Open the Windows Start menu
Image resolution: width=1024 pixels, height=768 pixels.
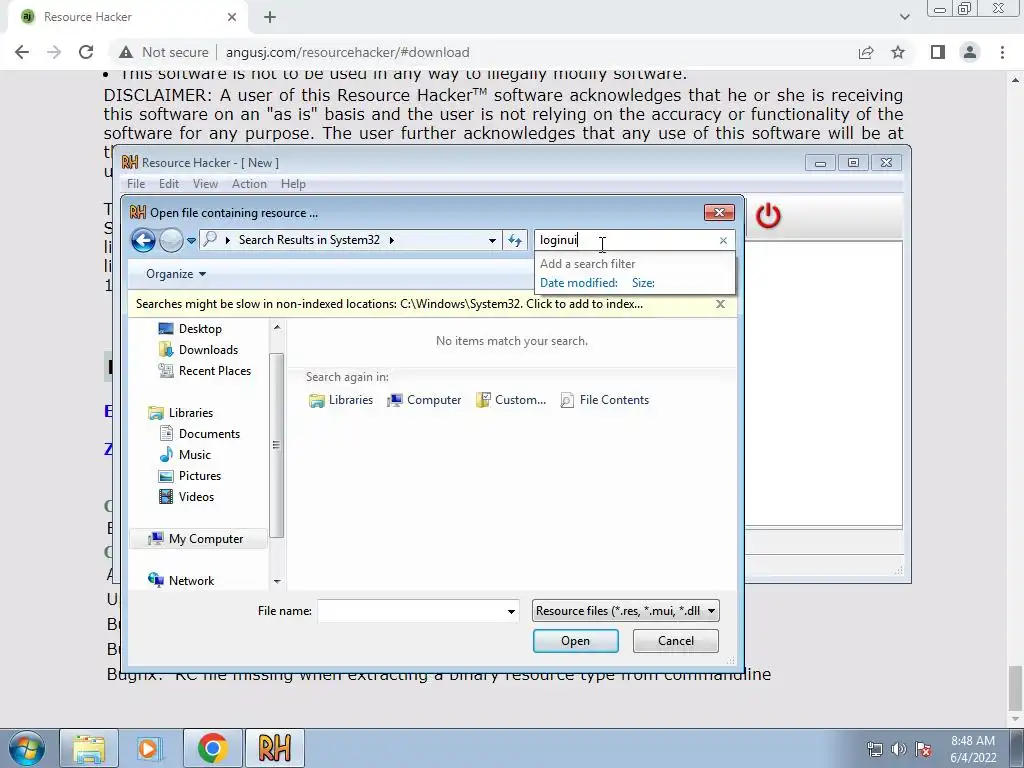(x=26, y=748)
